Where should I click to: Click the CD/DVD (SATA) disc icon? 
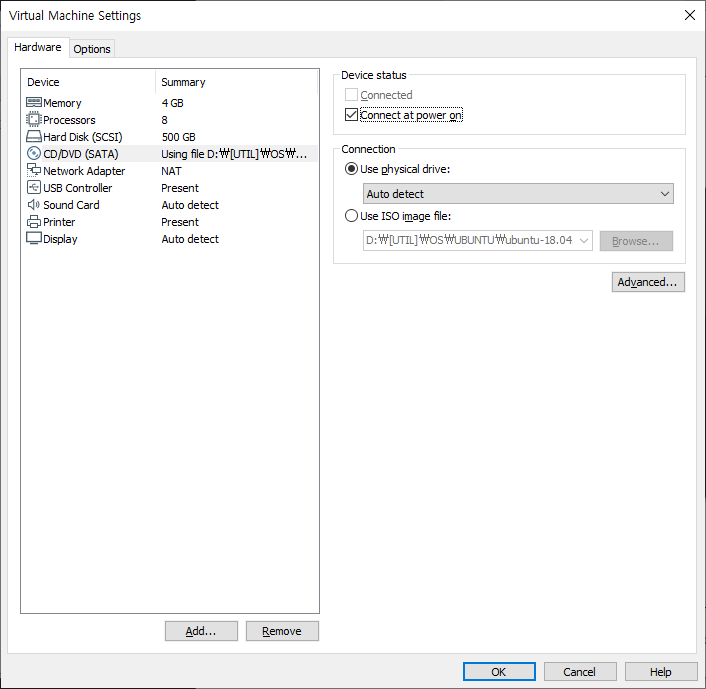click(x=34, y=154)
